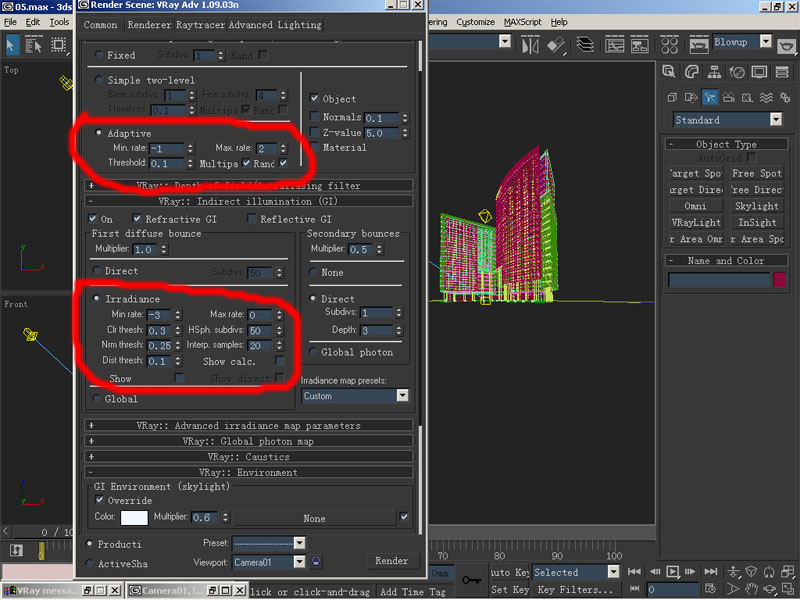
Task: Open the Hierarchy command panel
Action: [x=714, y=72]
